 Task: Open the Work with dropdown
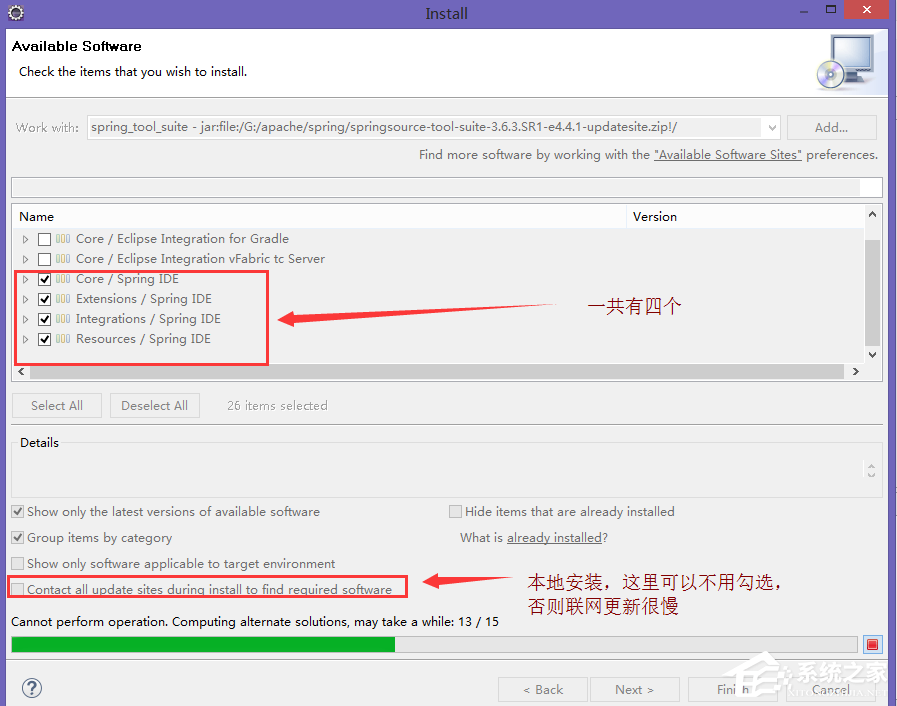pos(770,127)
